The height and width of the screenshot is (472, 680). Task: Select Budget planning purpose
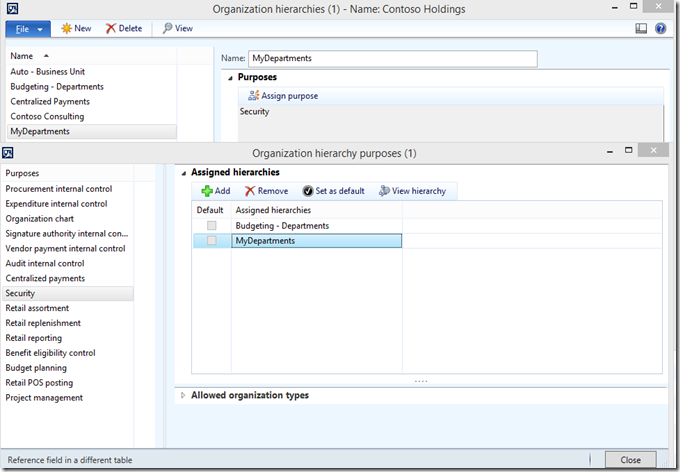[36, 368]
